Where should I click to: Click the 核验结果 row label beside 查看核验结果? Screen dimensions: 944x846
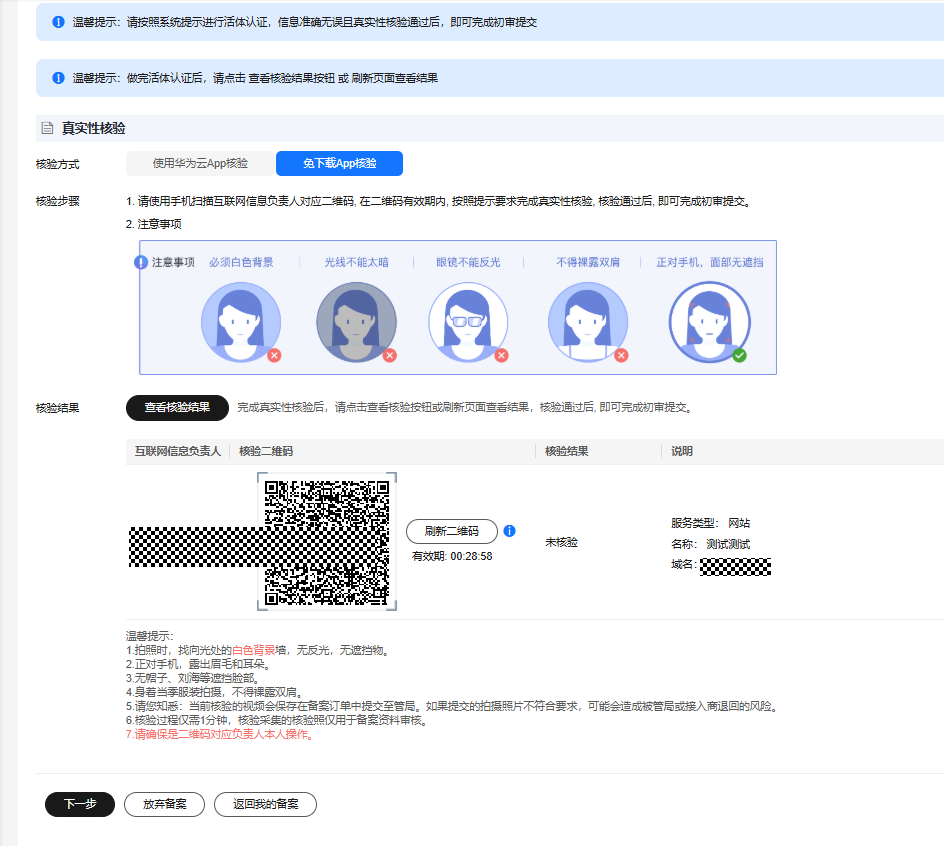(57, 408)
